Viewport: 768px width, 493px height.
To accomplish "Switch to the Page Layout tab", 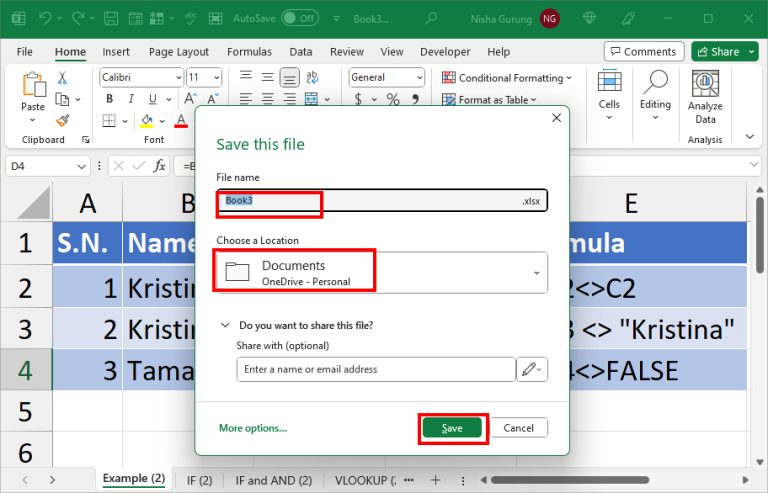I will point(179,52).
